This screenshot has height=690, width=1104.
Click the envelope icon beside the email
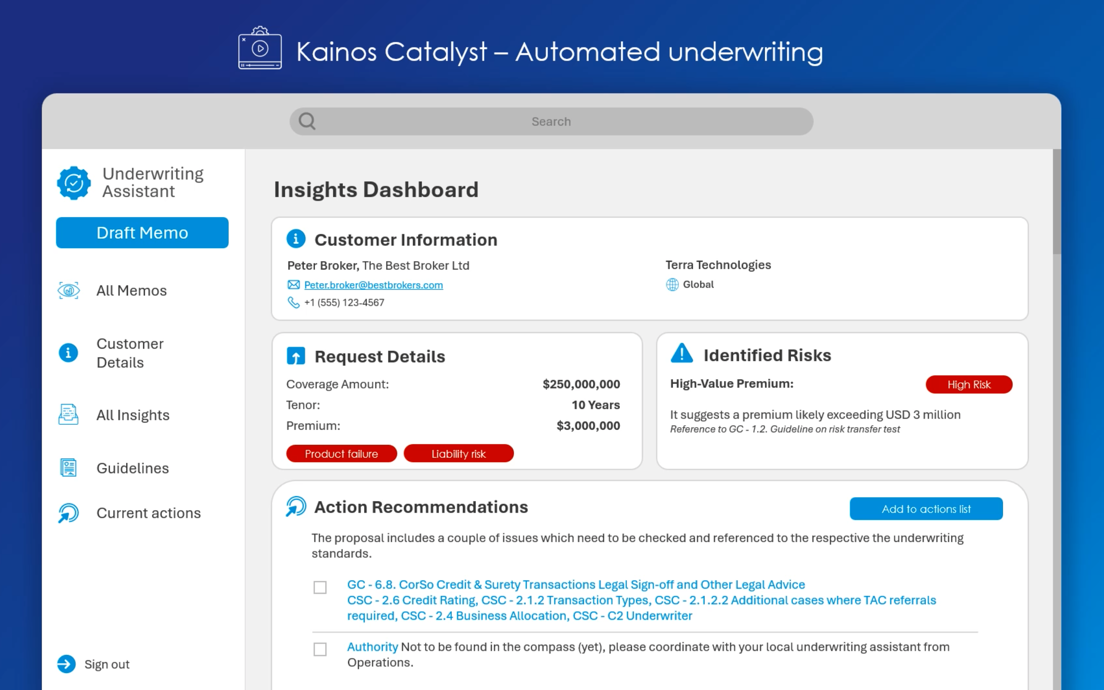294,284
